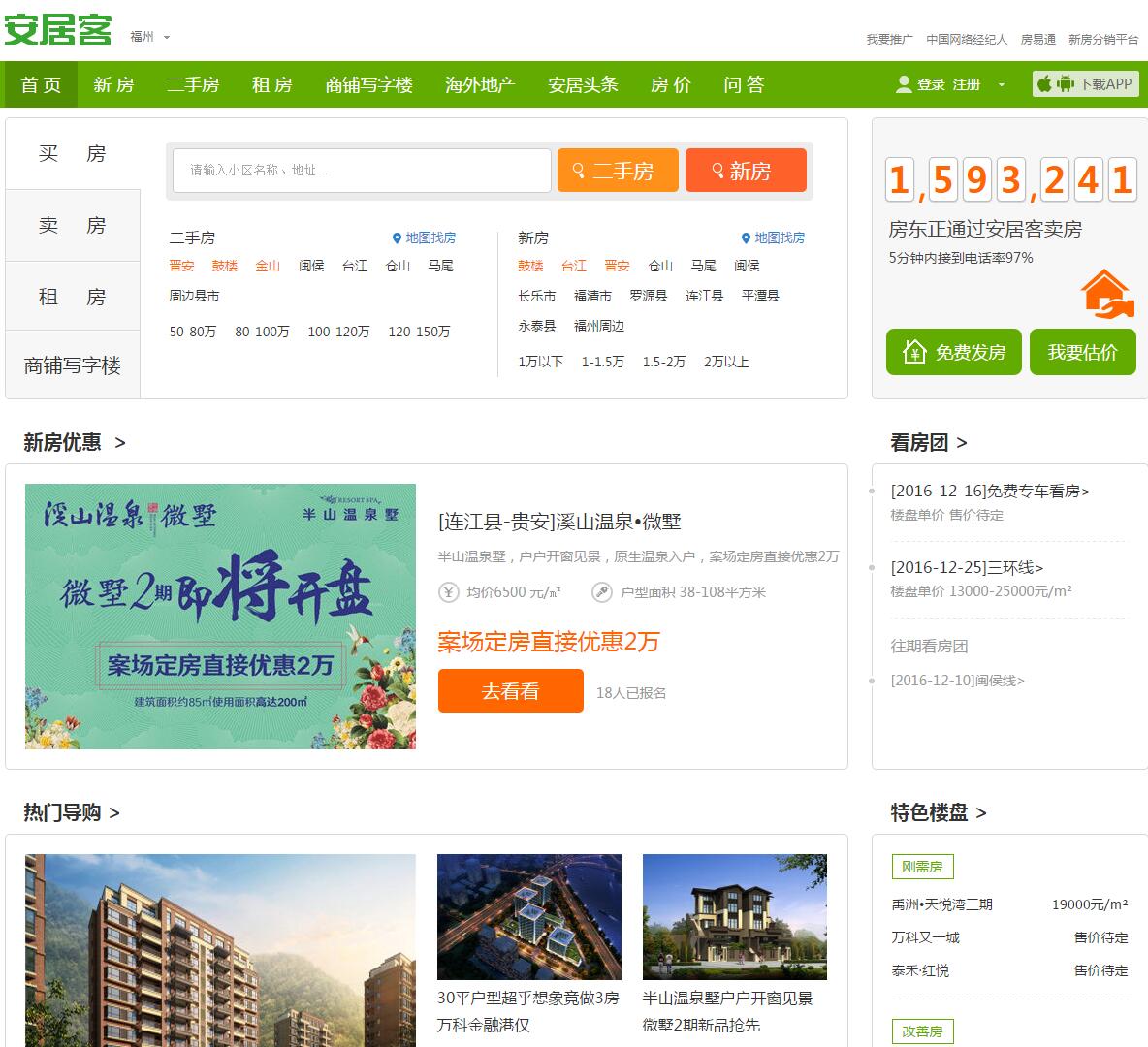The image size is (1148, 1047).
Task: Click the 登录 link
Action: (x=931, y=85)
